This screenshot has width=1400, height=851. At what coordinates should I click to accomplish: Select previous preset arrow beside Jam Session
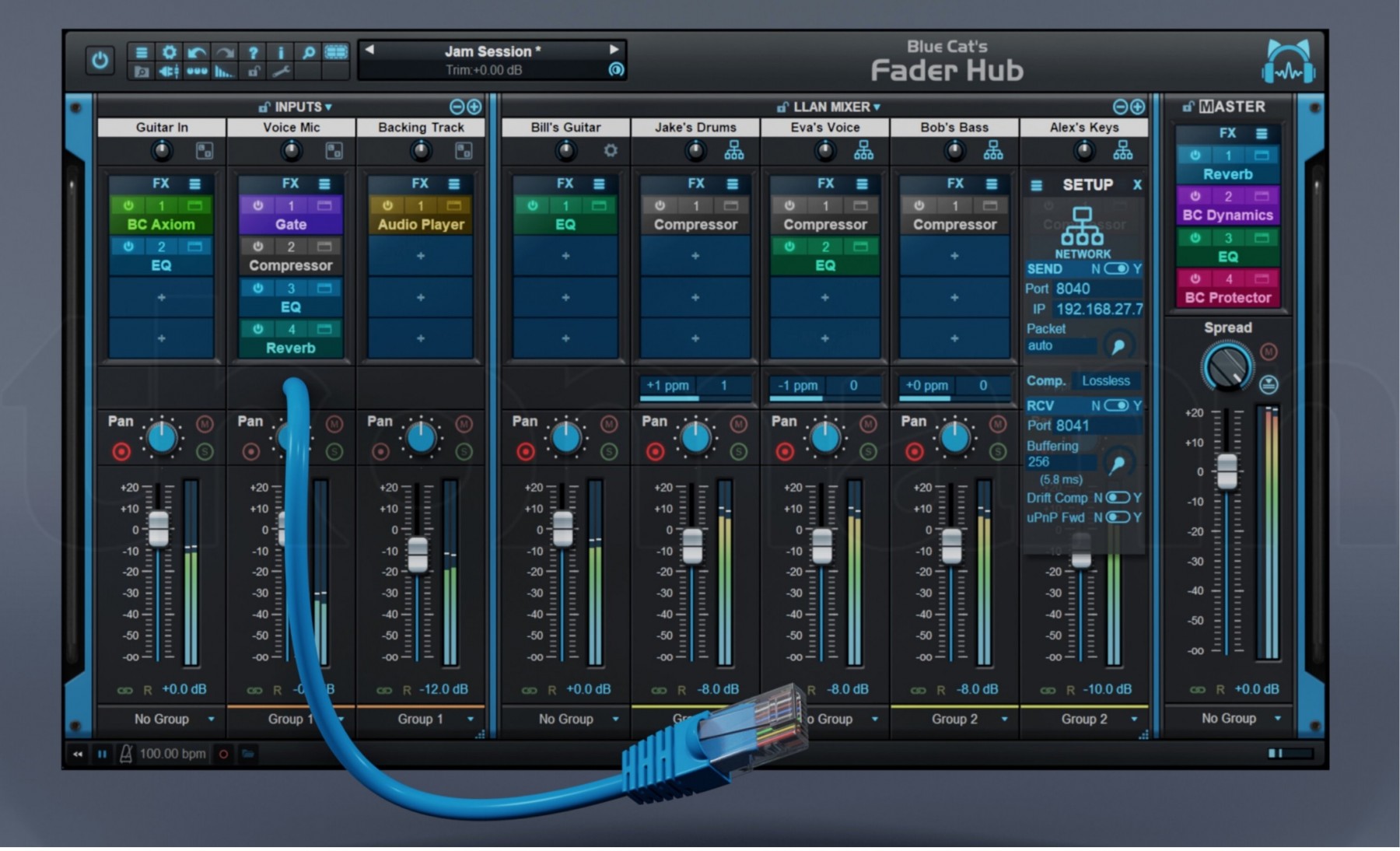point(369,50)
